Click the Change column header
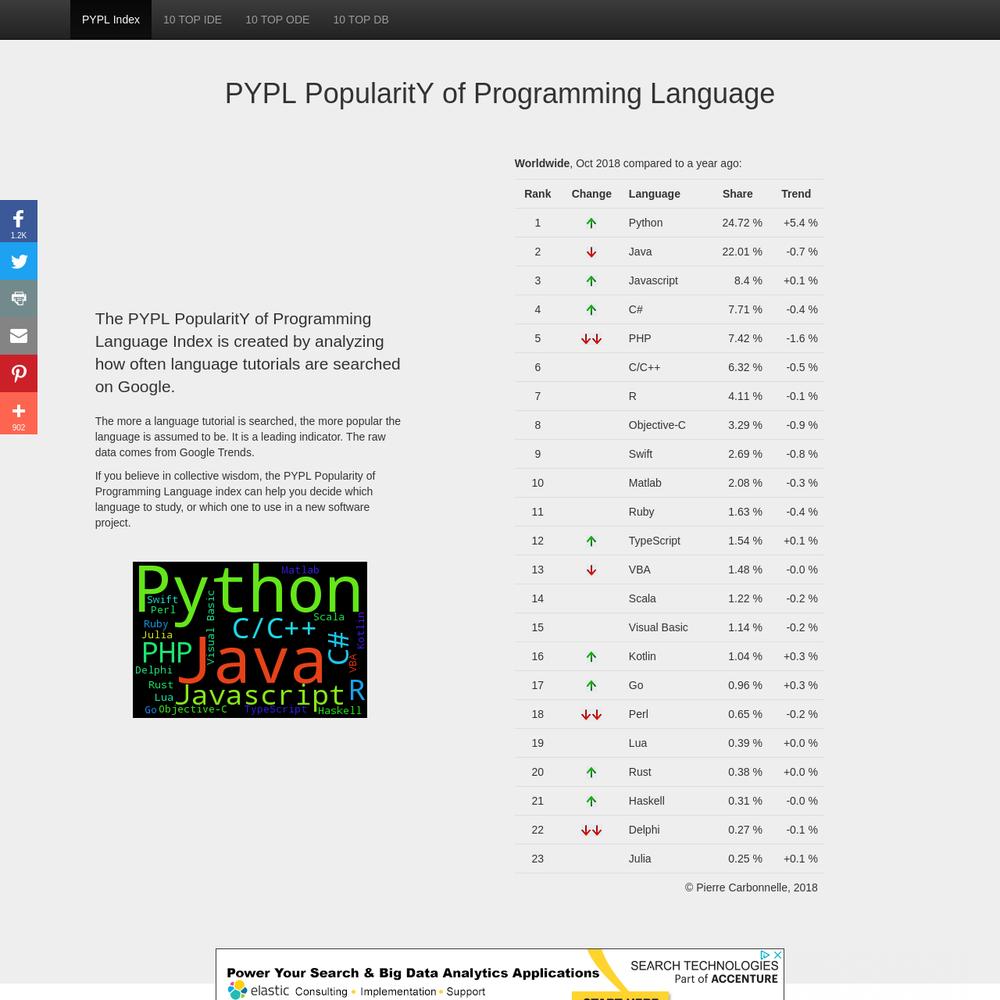 point(591,194)
